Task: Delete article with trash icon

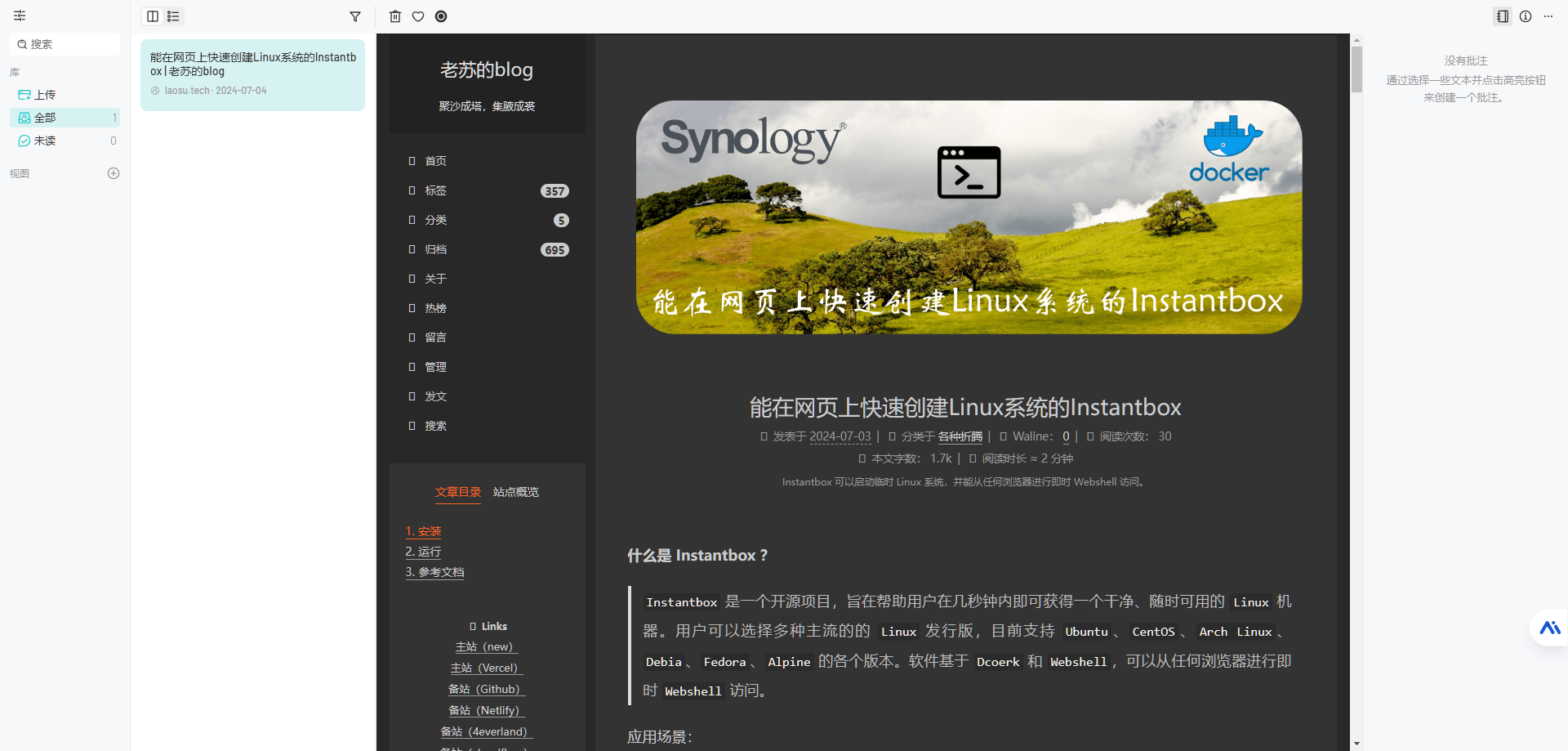Action: tap(395, 16)
